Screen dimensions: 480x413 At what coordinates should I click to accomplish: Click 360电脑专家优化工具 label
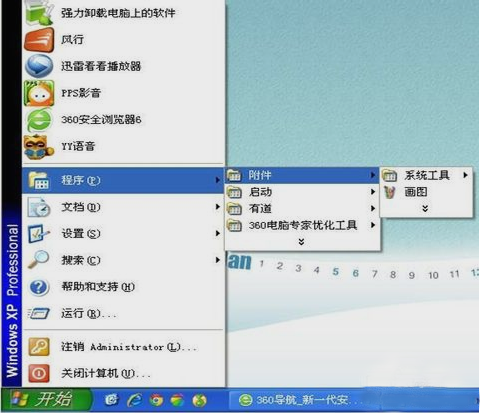tap(303, 225)
